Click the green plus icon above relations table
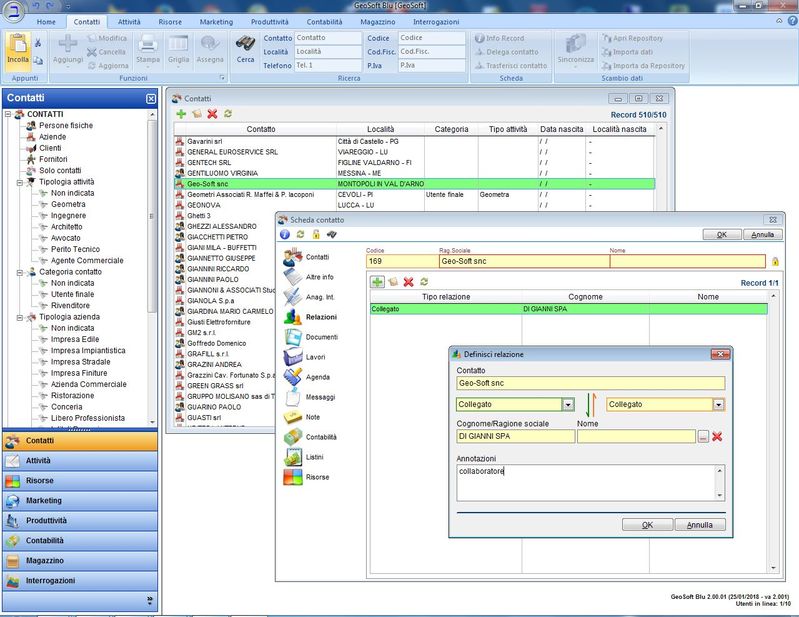The image size is (799, 617). pos(378,282)
